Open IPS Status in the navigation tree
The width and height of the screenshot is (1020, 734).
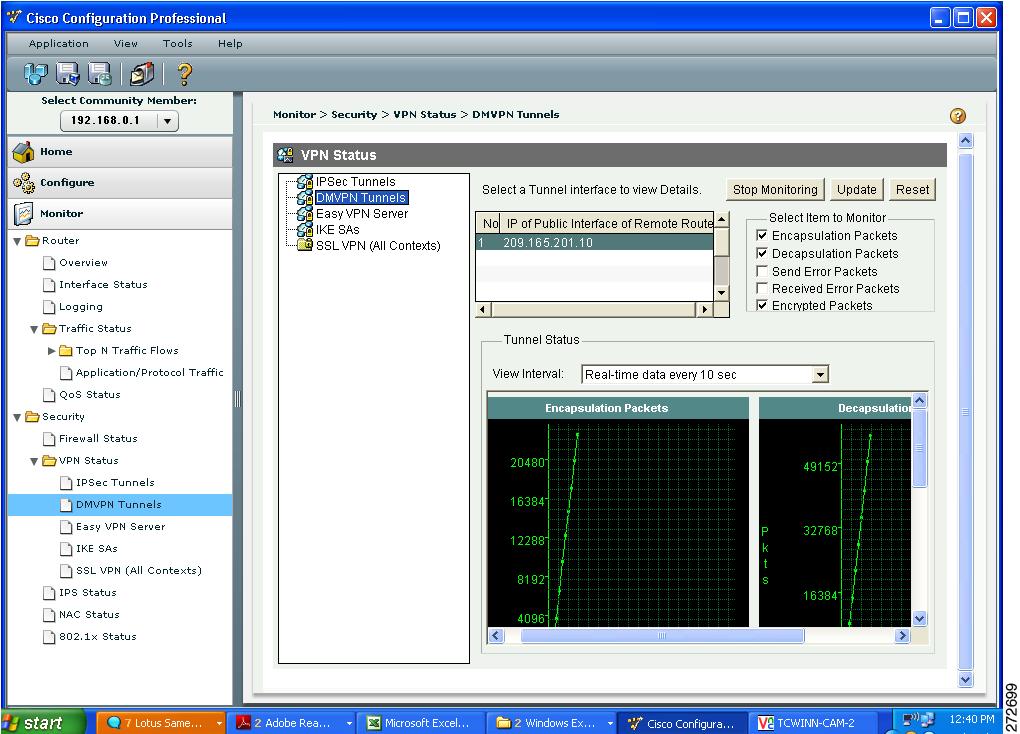tap(88, 593)
